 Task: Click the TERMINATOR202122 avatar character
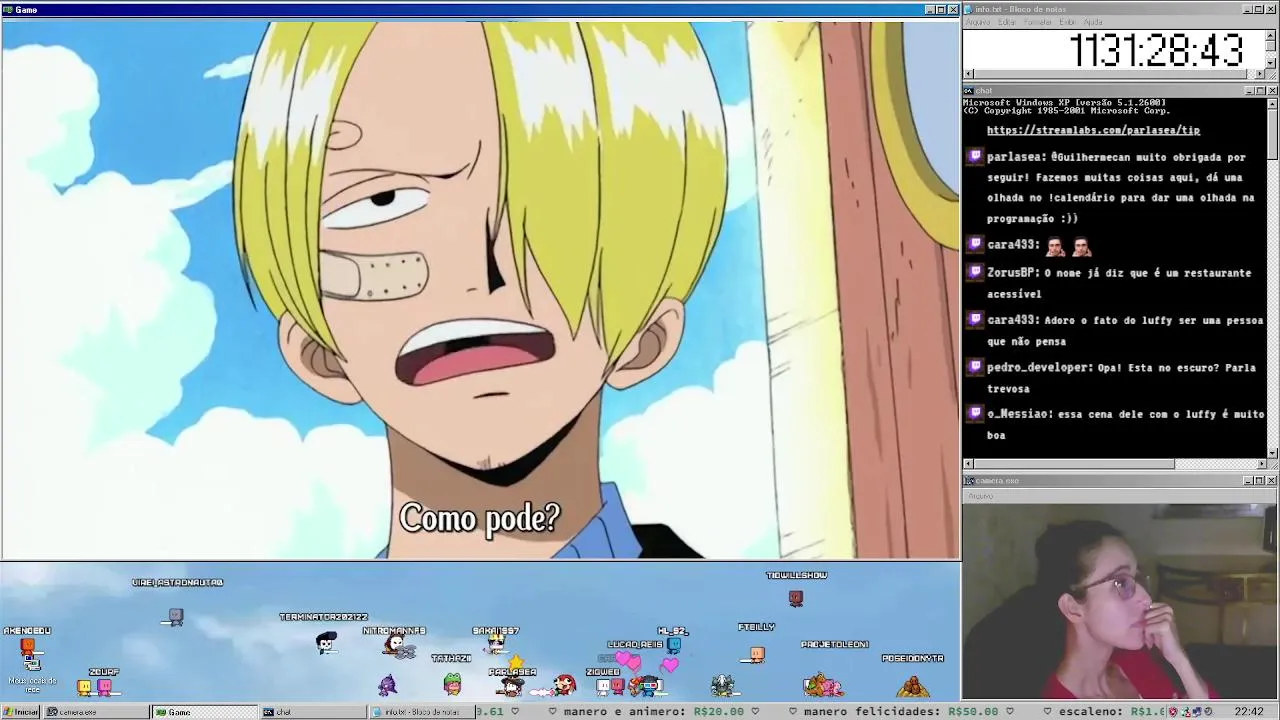[326, 642]
